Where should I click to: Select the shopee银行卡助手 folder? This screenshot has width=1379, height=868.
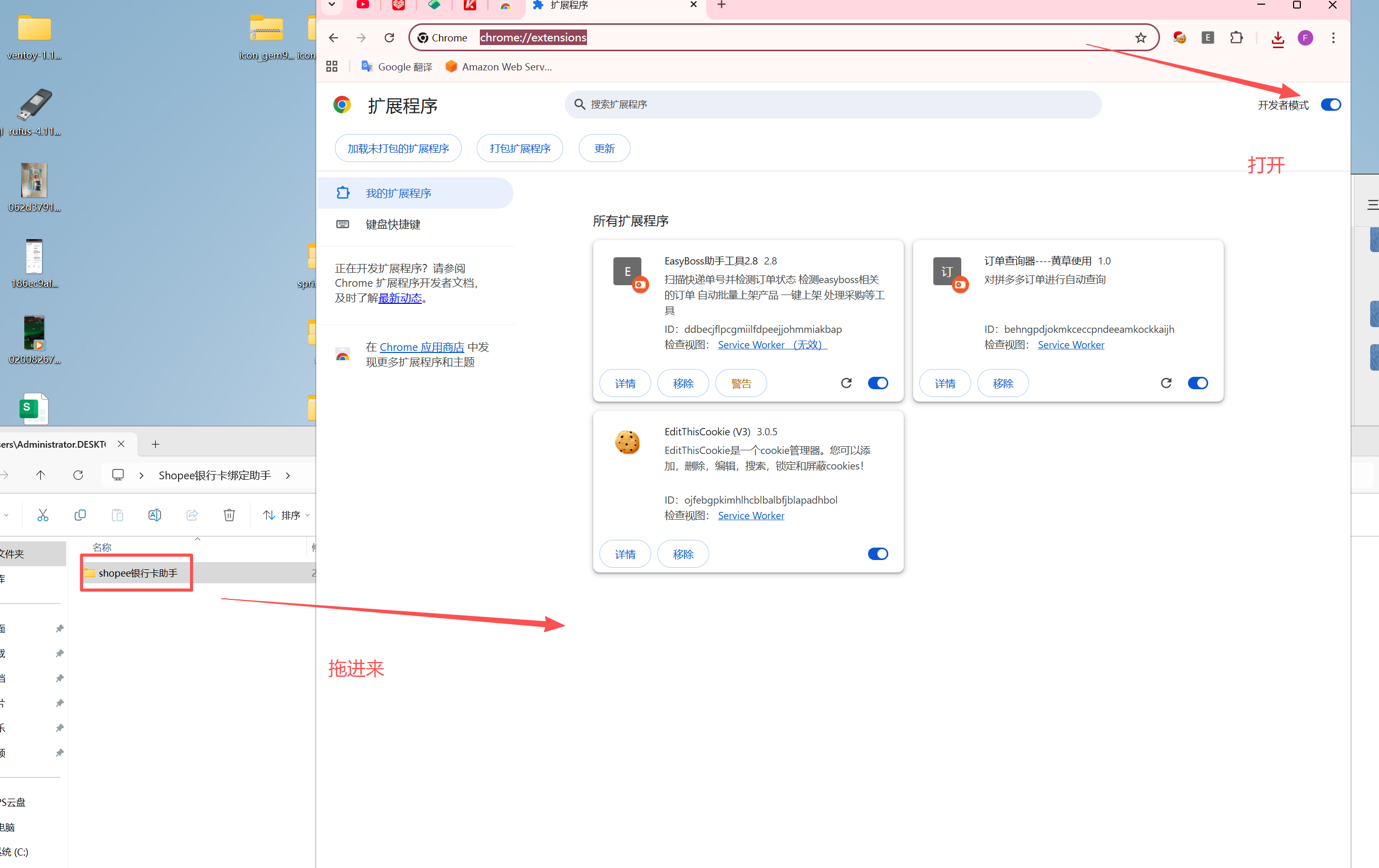coord(138,572)
